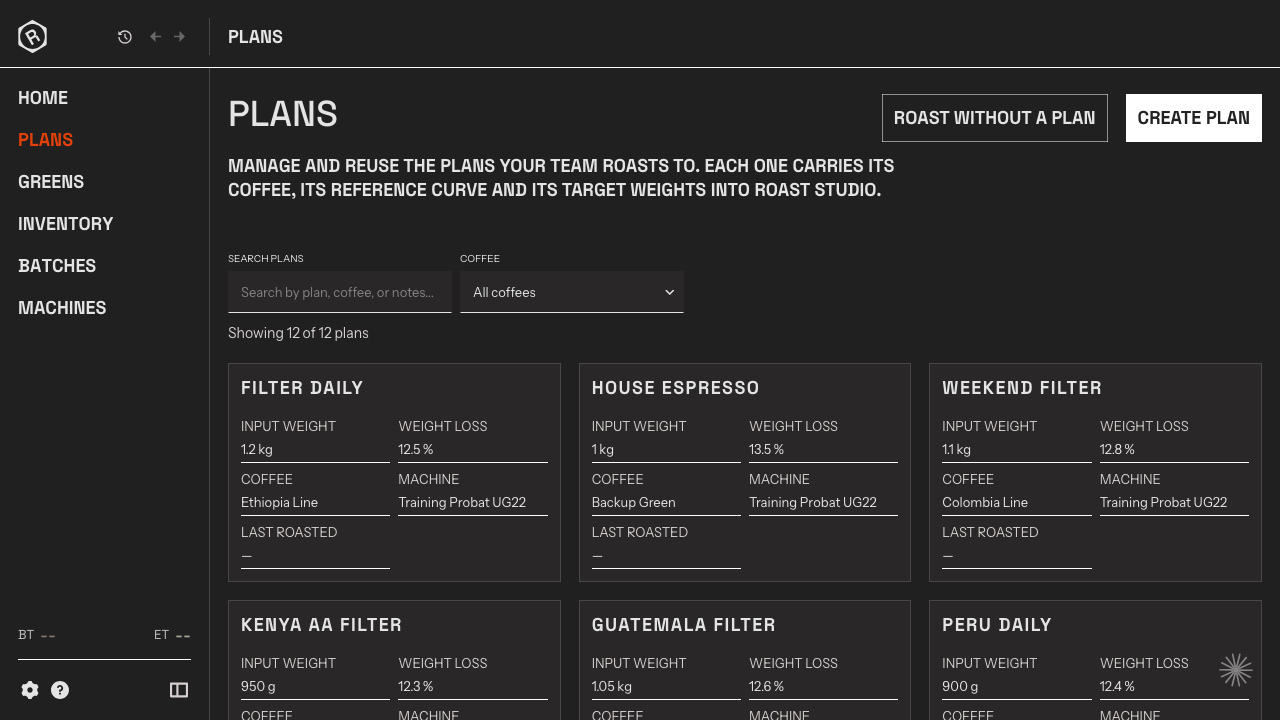The width and height of the screenshot is (1280, 720).
Task: Click the "12.4 %" weight loss value
Action: coord(1118,687)
